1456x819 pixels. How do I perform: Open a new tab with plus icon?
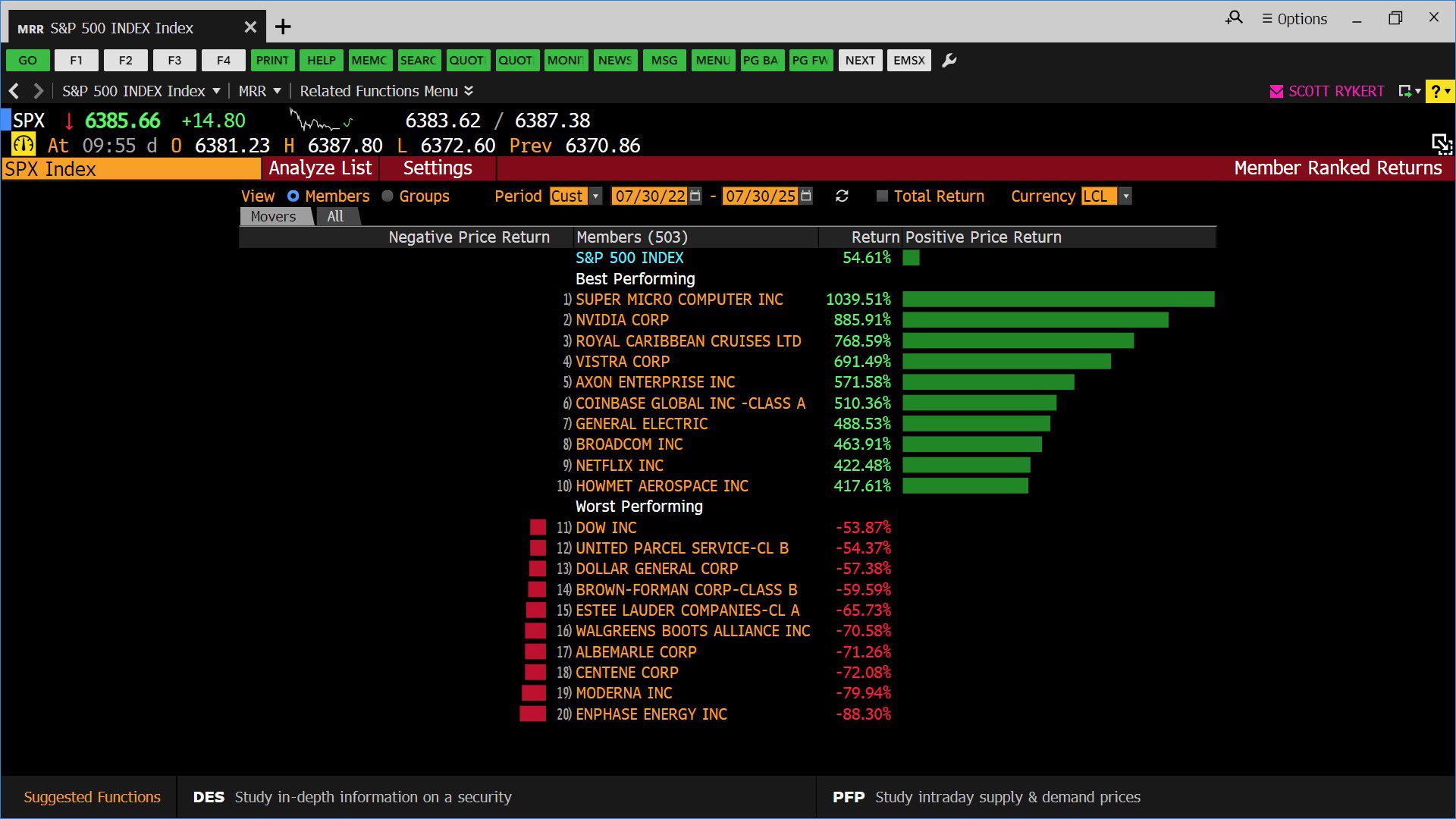click(283, 27)
